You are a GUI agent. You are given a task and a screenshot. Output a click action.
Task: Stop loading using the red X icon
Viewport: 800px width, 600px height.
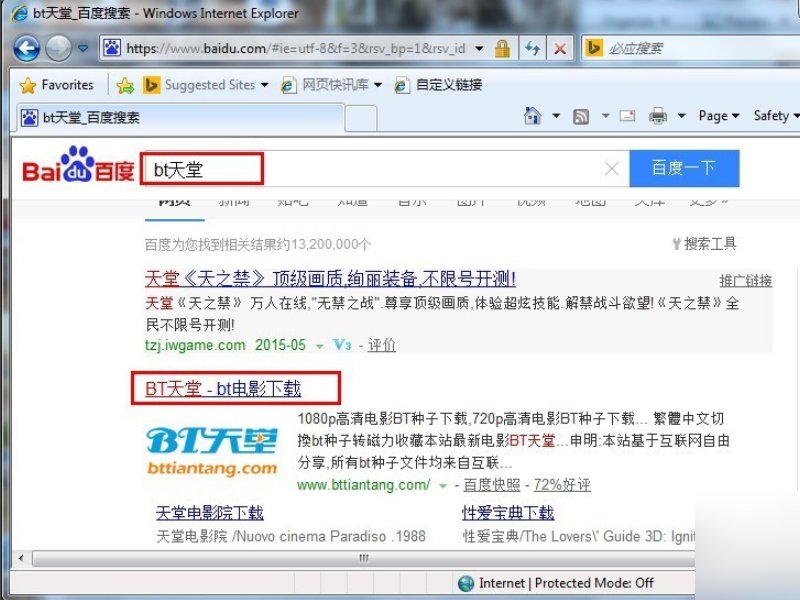click(560, 48)
